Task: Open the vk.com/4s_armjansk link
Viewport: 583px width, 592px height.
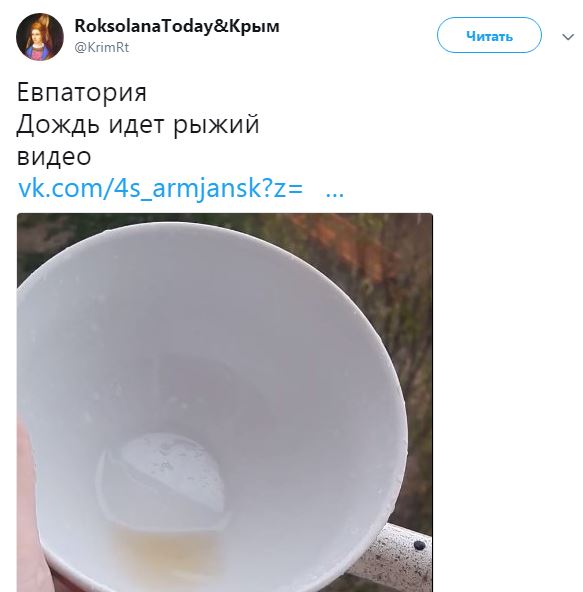Action: point(160,188)
